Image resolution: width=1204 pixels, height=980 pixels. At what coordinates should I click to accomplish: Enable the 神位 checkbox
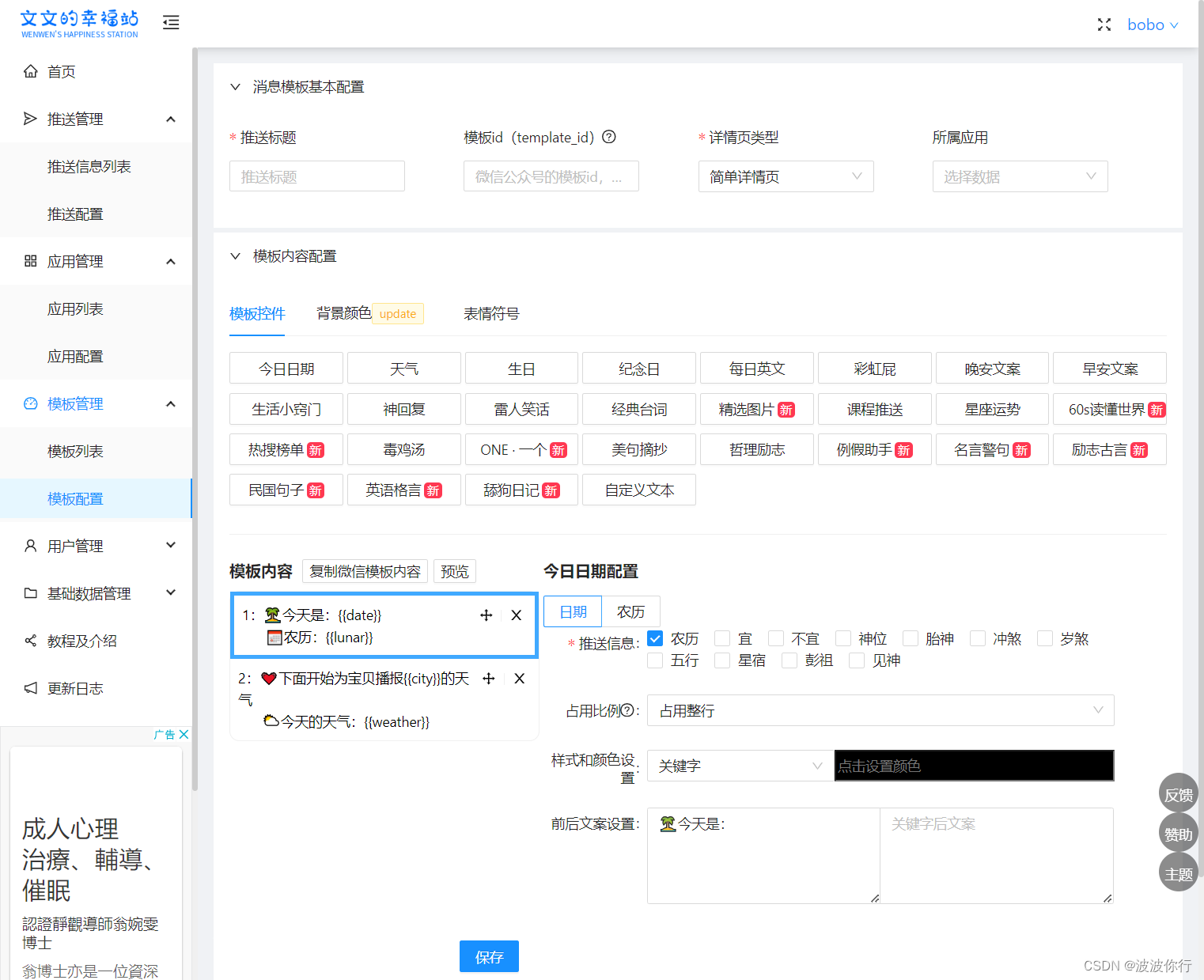point(843,638)
